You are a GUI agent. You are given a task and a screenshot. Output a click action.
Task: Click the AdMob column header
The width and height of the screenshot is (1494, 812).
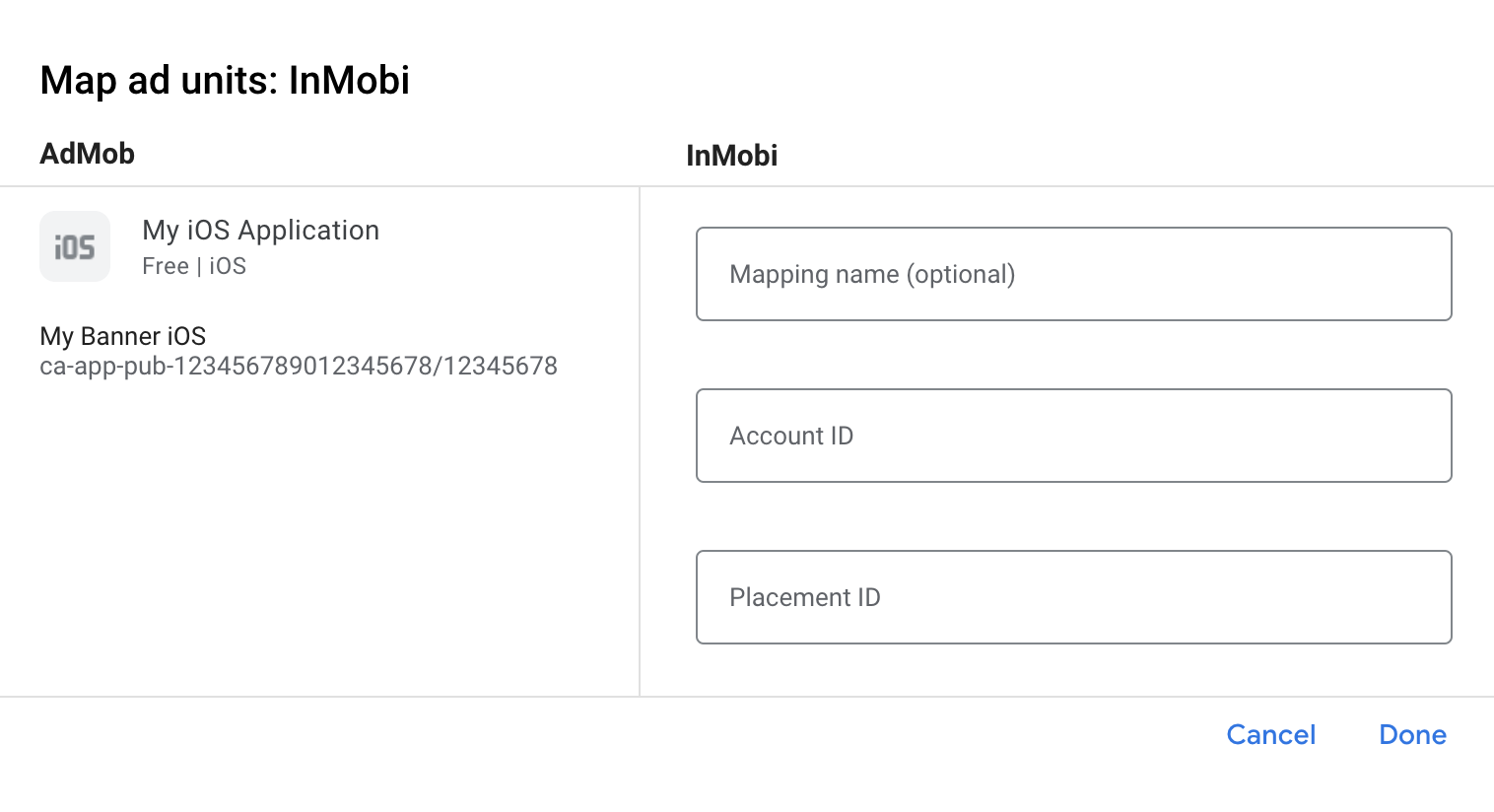click(88, 154)
